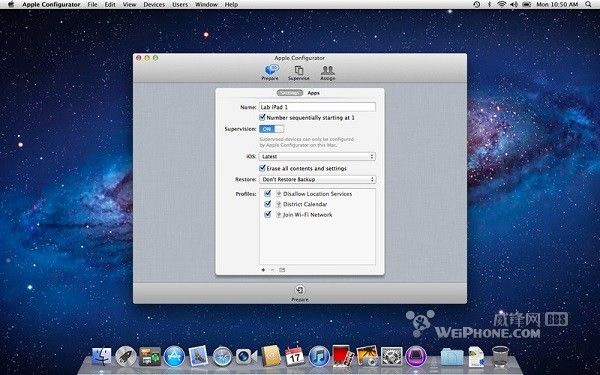The height and width of the screenshot is (375, 600).
Task: Click the purple Apple Configurator Dock icon
Action: tap(416, 356)
